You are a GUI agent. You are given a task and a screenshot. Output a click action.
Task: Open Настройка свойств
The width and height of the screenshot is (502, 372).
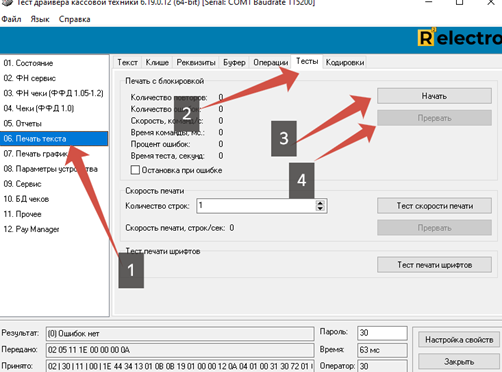[459, 339]
